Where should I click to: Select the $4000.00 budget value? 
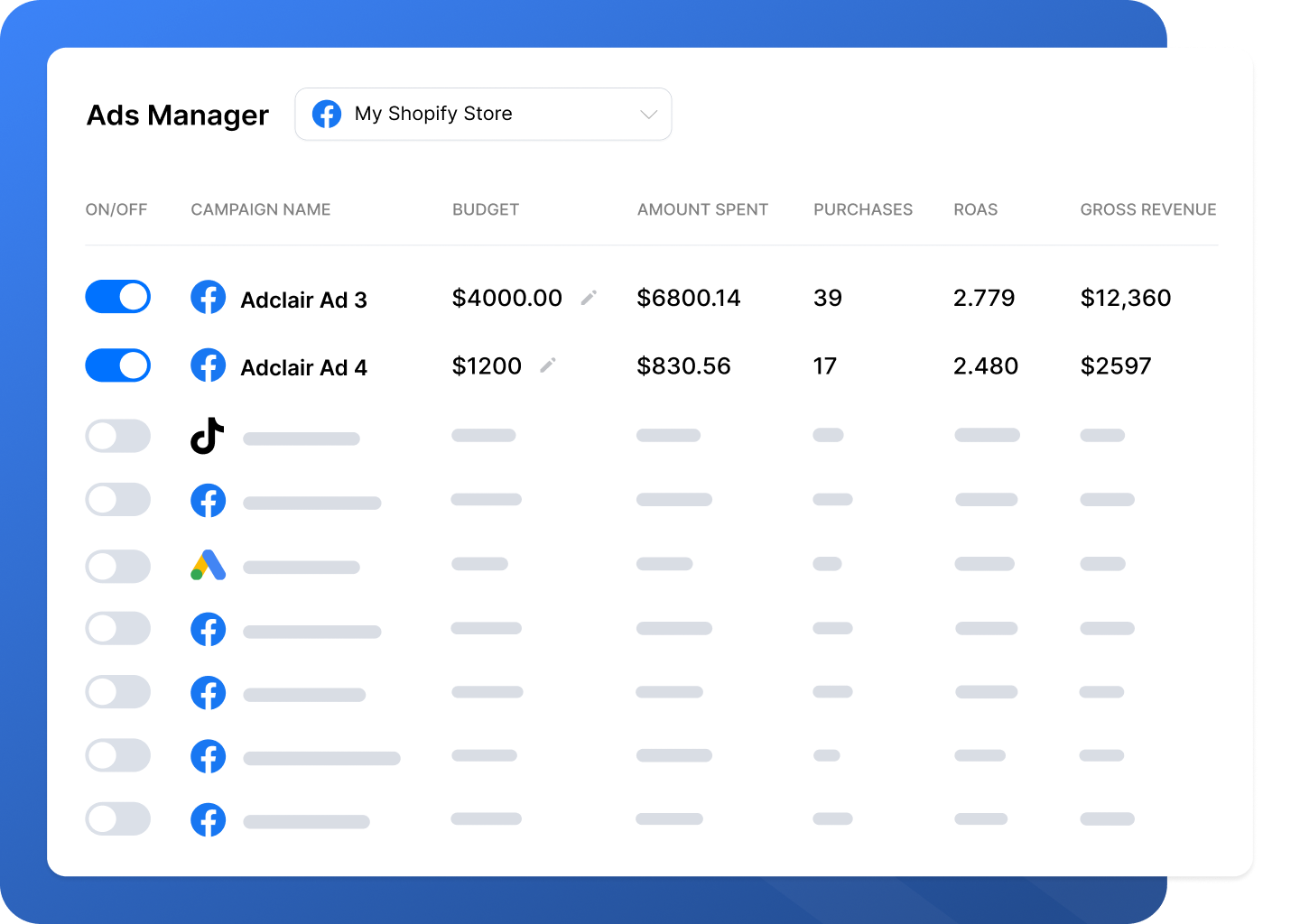(507, 298)
